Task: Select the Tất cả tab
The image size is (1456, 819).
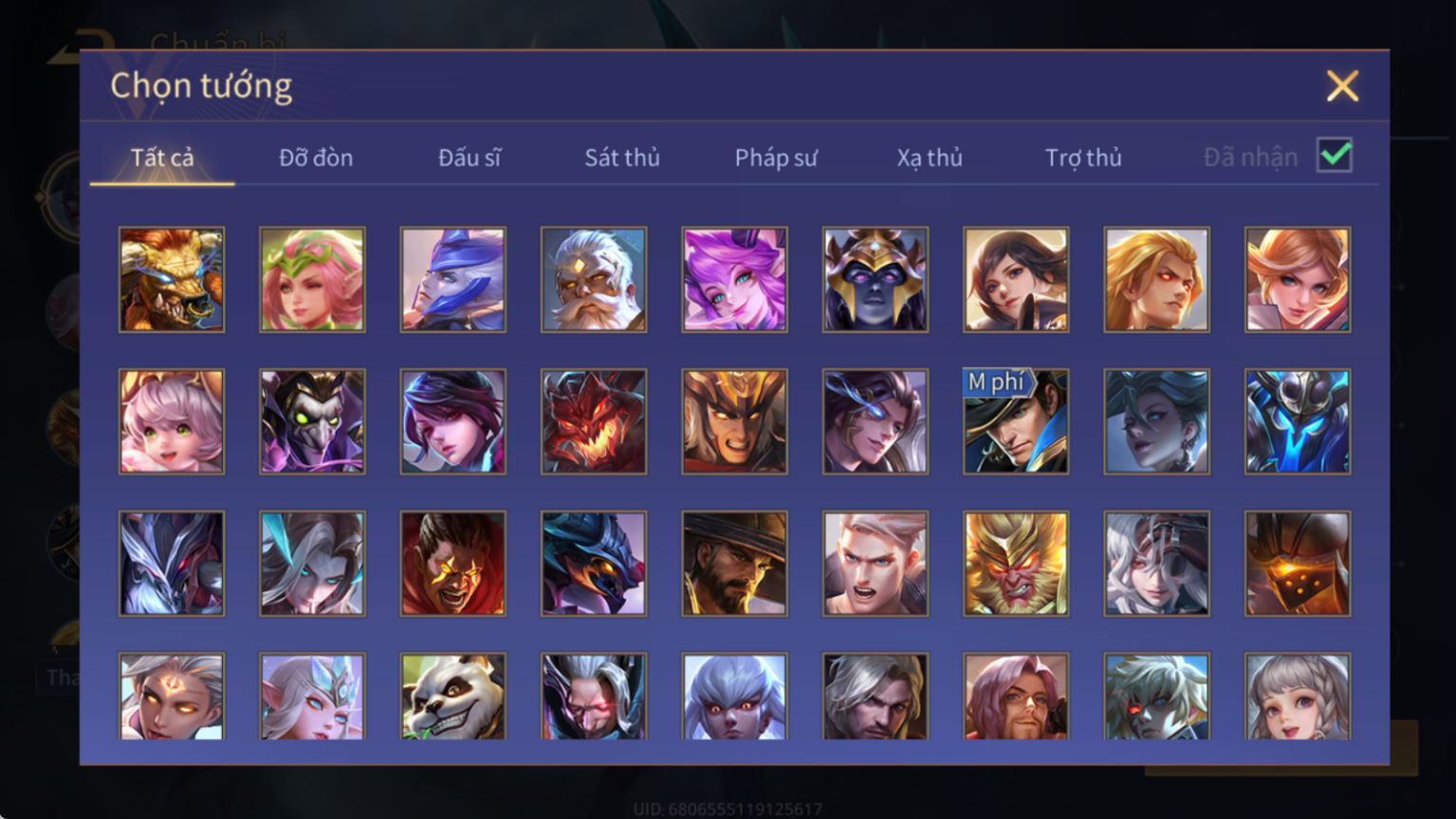Action: point(162,158)
